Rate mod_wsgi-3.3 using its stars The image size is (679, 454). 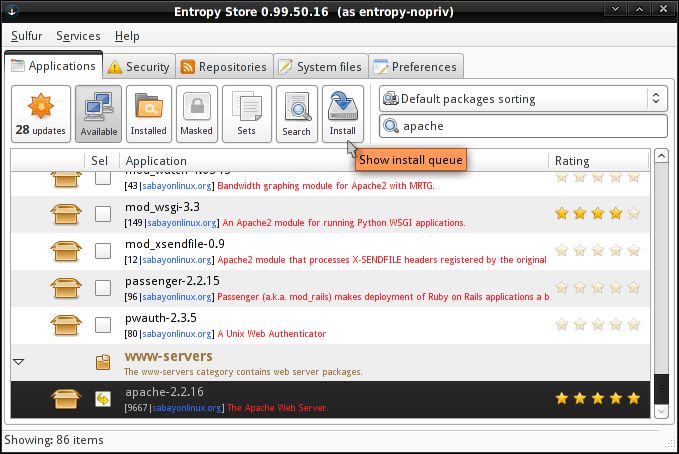(598, 213)
